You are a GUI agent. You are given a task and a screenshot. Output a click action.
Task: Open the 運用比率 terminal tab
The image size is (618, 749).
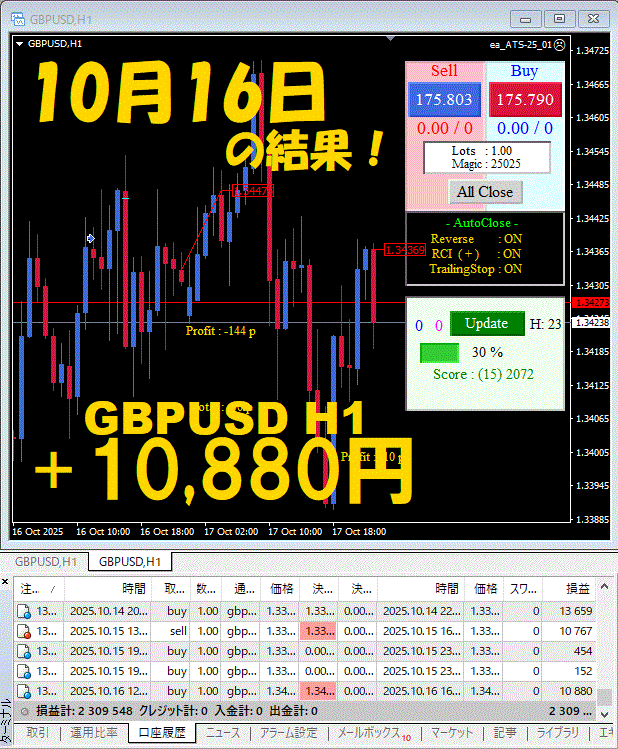click(94, 733)
